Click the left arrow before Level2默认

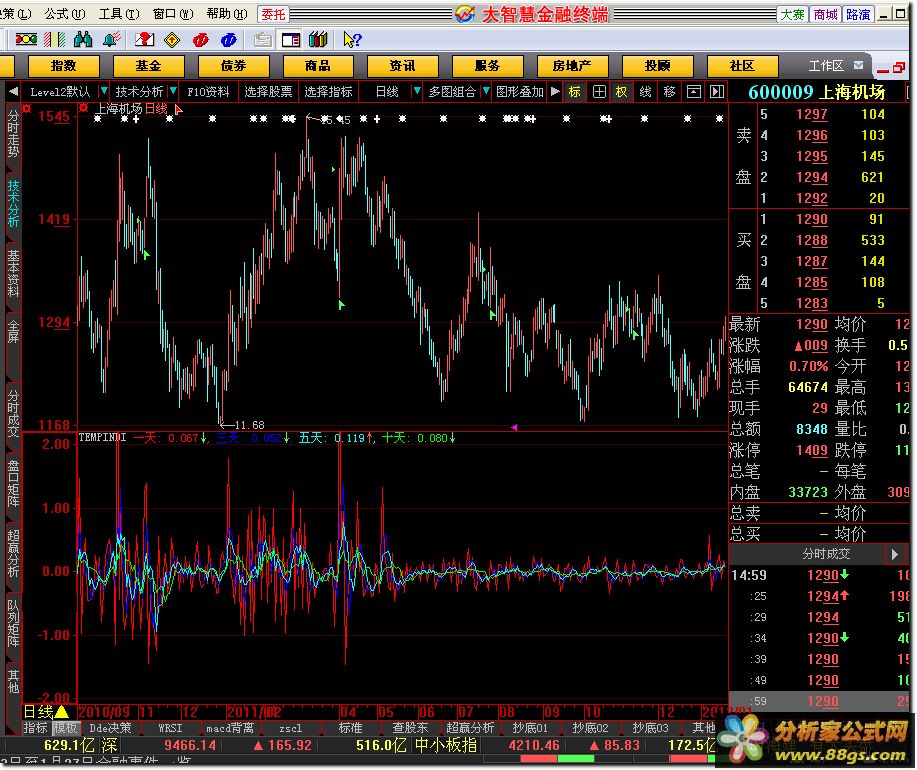(13, 91)
